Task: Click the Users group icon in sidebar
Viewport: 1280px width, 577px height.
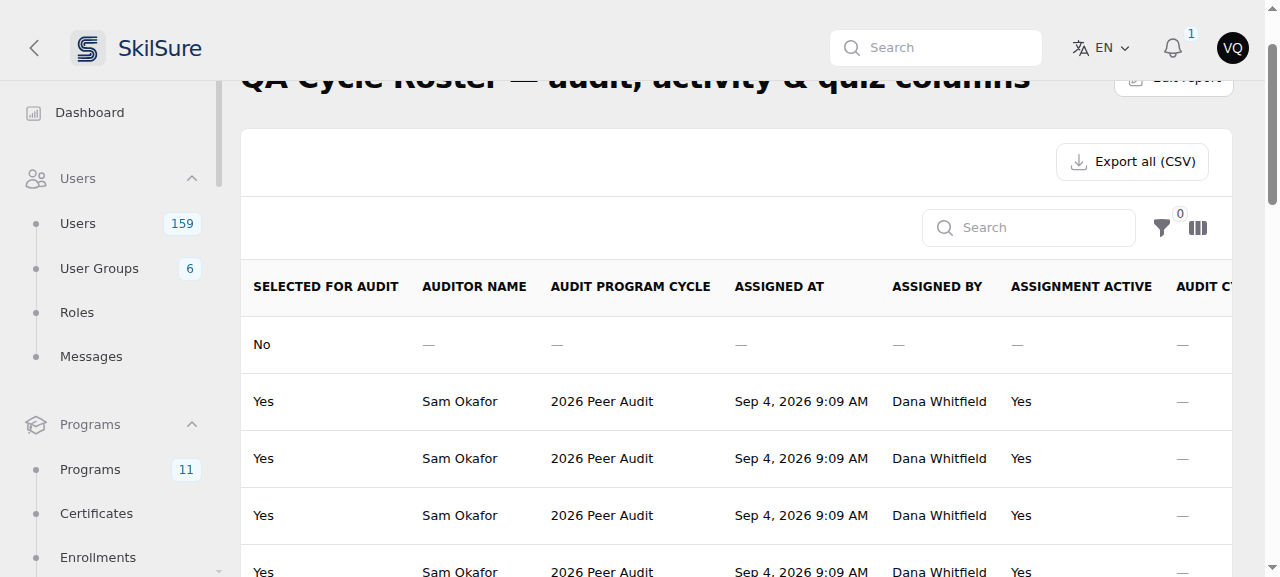Action: [x=36, y=179]
